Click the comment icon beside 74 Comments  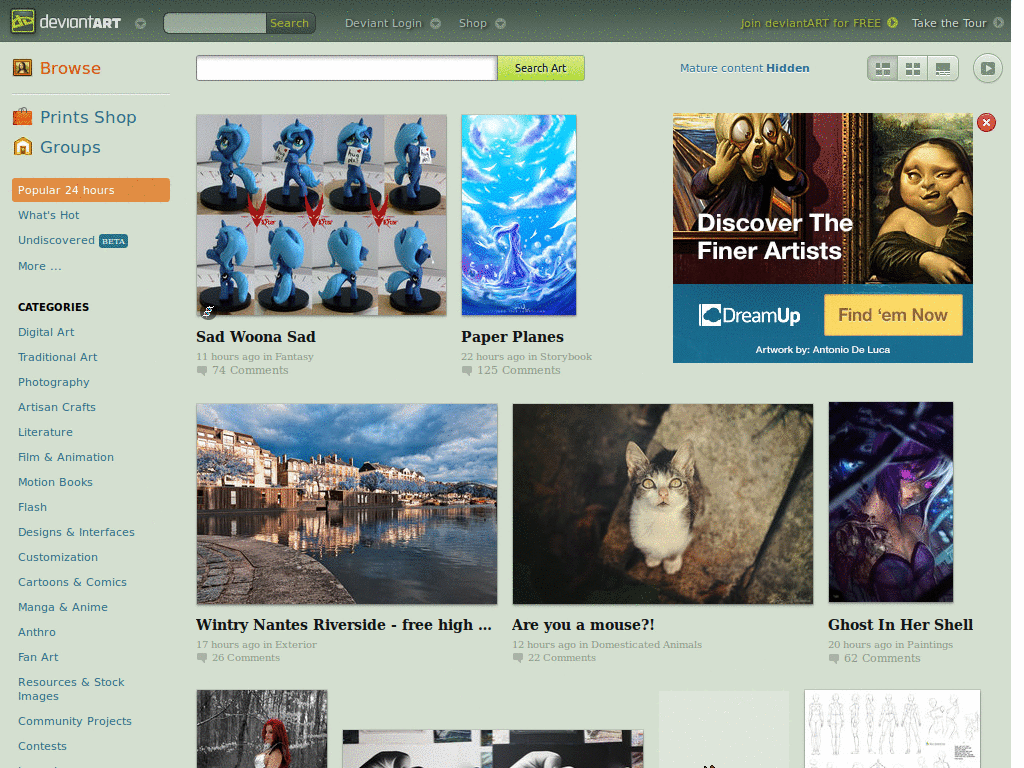(x=202, y=370)
